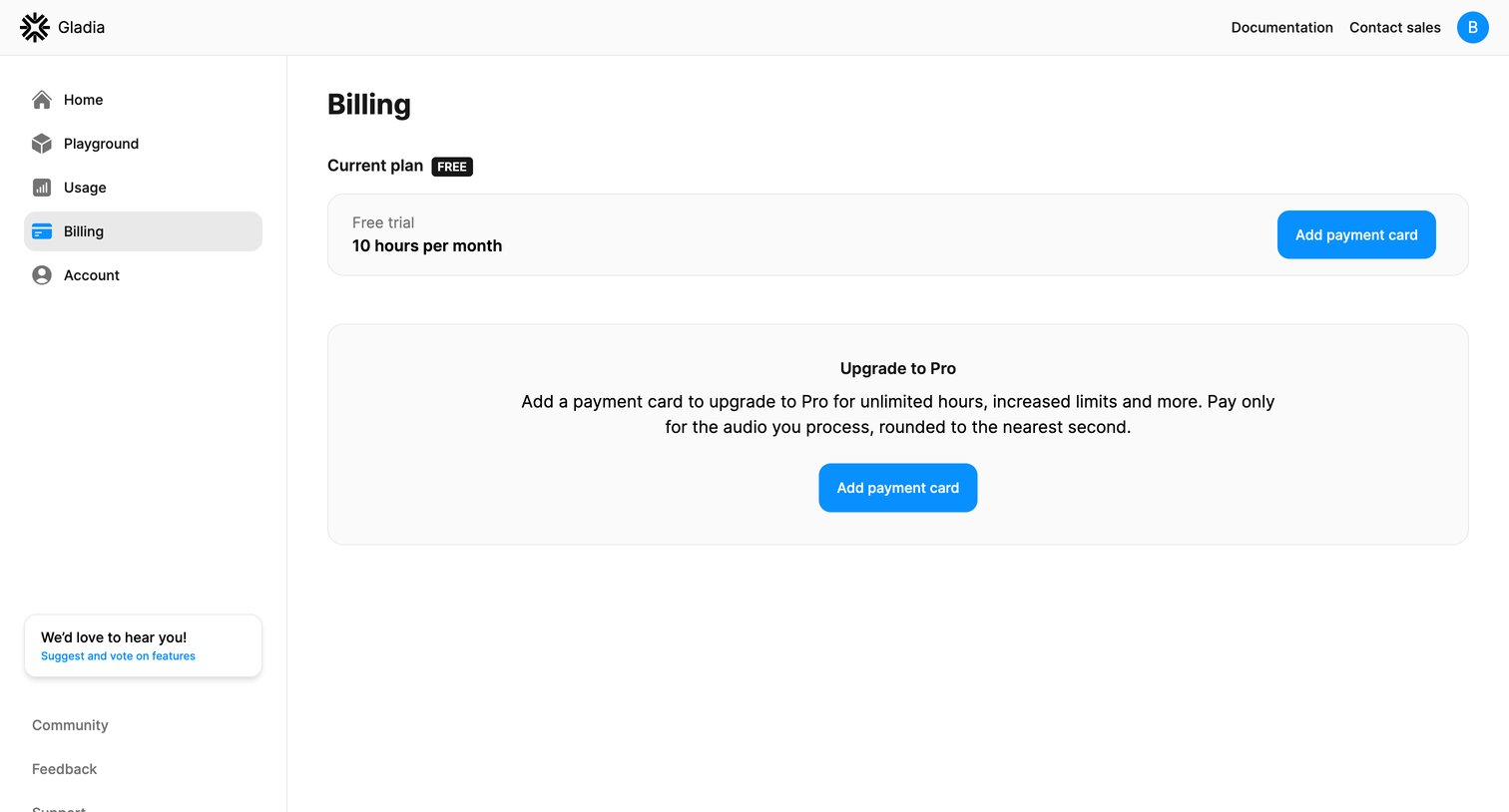Screen dimensions: 1509x812
Task: Click the Billing credit card icon
Action: pos(42,231)
